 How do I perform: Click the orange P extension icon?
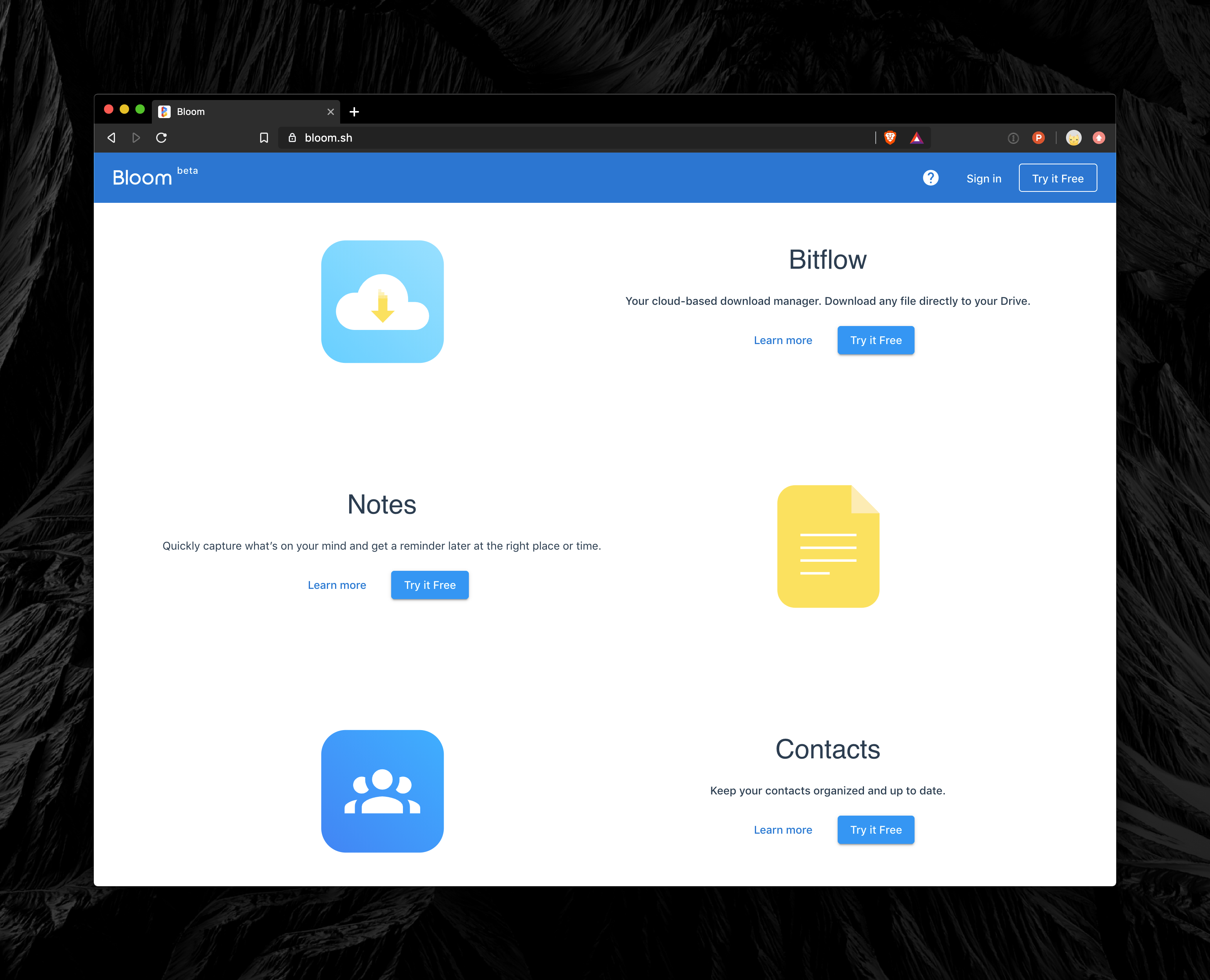tap(1038, 138)
